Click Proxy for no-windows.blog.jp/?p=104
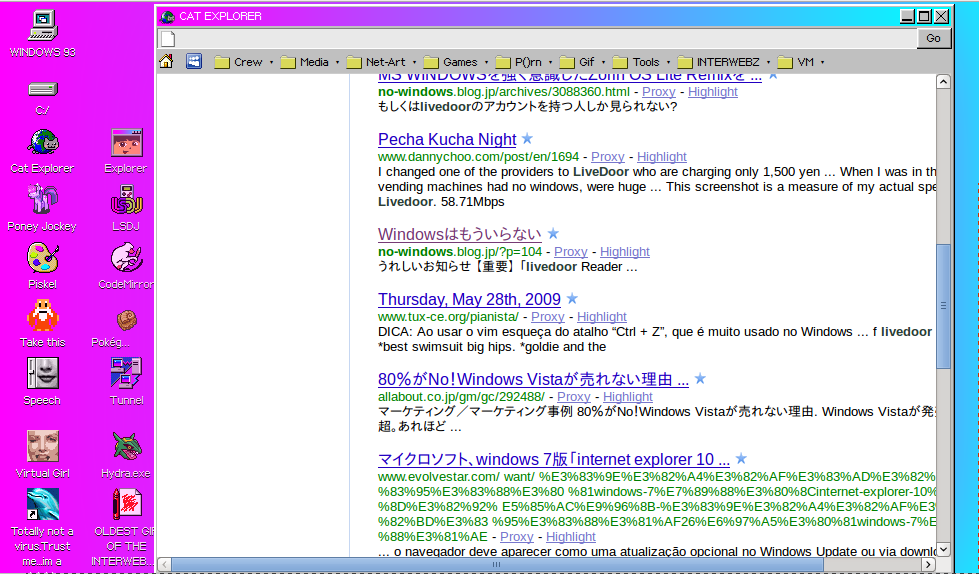This screenshot has height=574, width=979. tap(571, 251)
